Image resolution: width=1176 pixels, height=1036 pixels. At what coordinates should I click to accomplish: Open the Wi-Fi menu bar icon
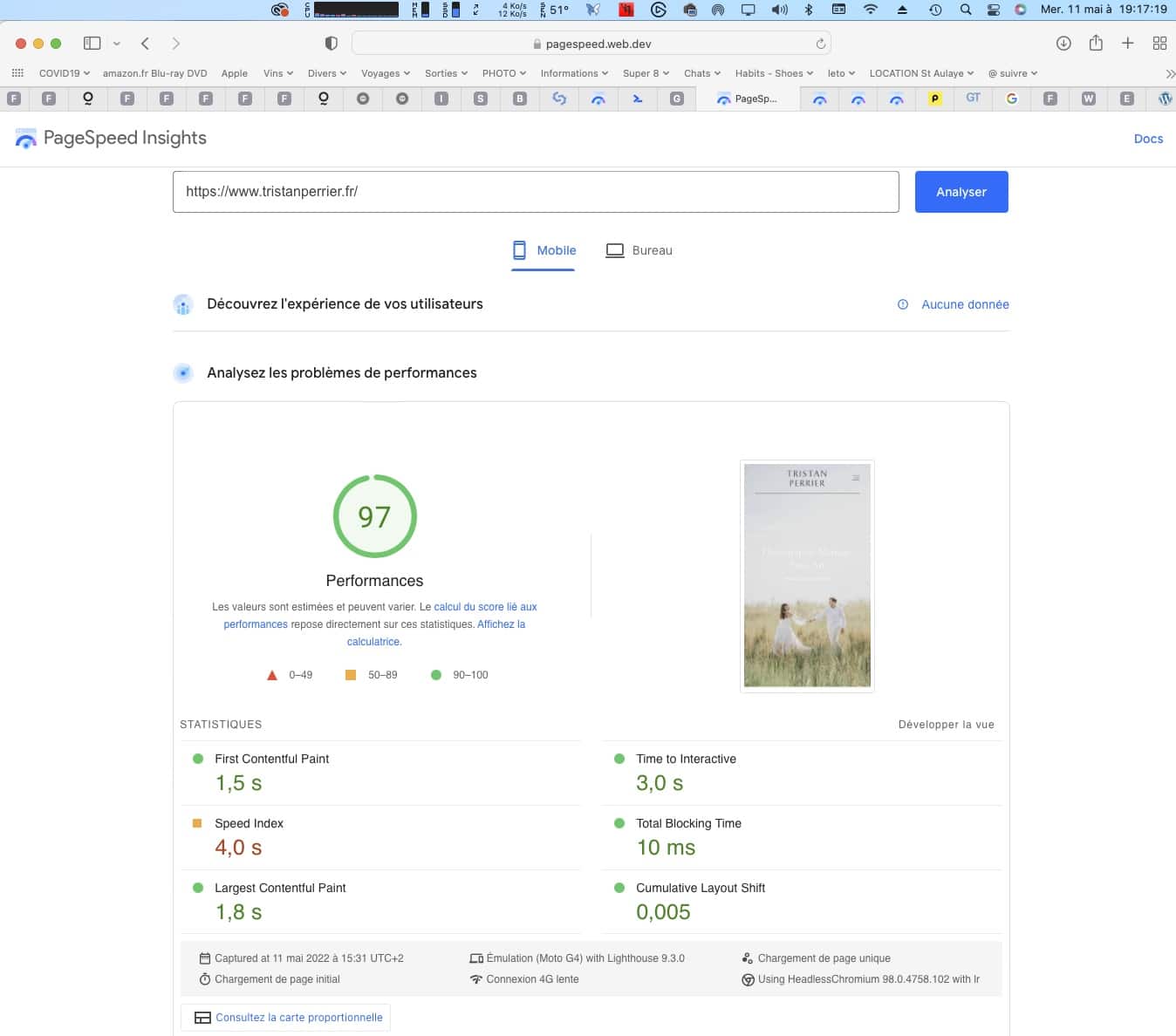pos(870,10)
